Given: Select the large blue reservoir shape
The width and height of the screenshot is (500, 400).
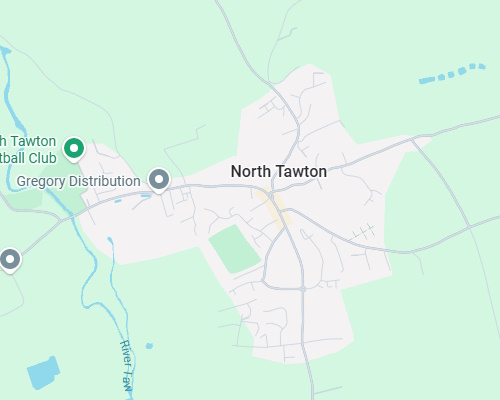Looking at the screenshot, I should tap(43, 373).
